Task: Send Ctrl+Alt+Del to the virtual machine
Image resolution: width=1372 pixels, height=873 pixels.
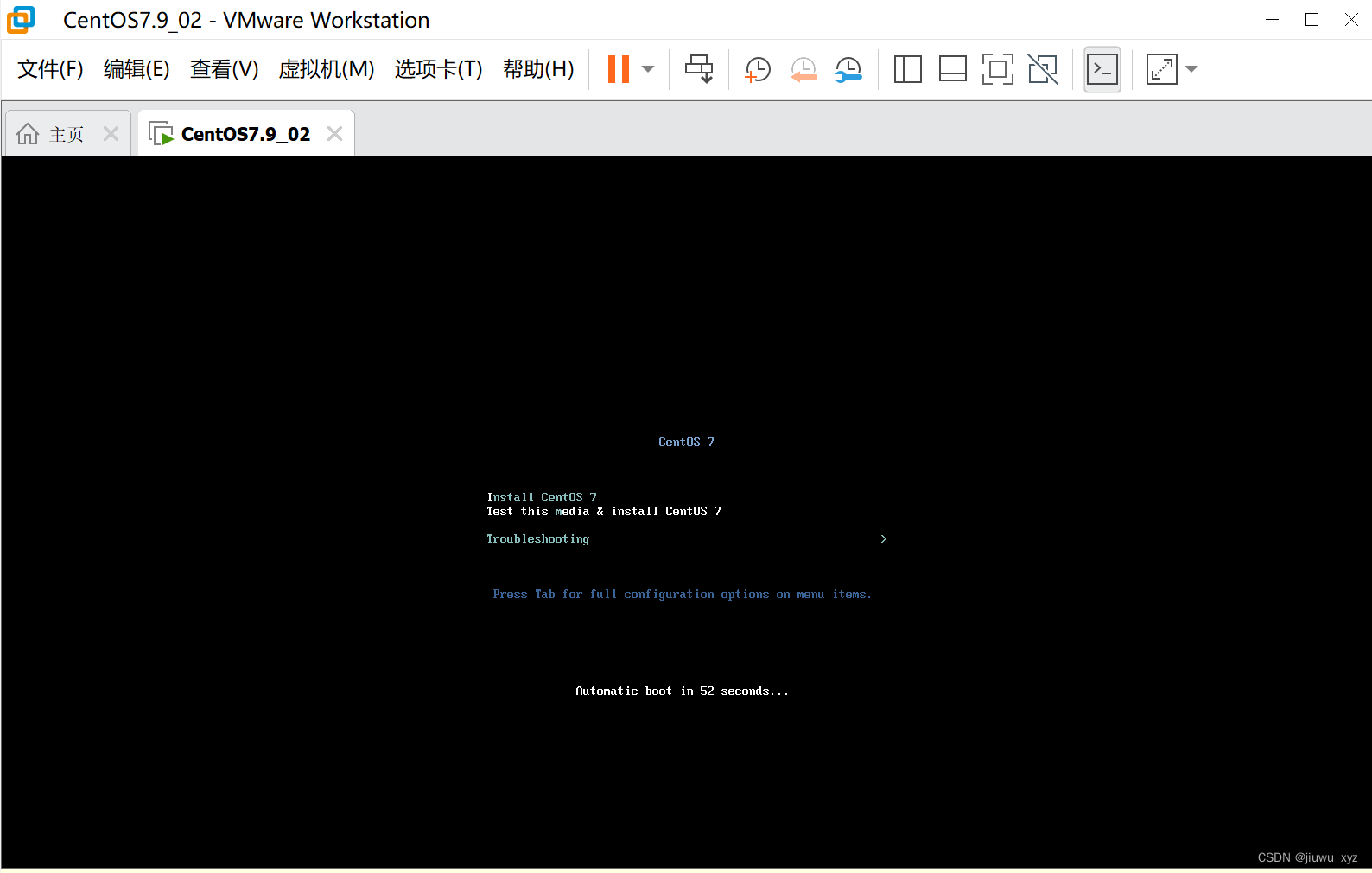Action: tap(699, 69)
